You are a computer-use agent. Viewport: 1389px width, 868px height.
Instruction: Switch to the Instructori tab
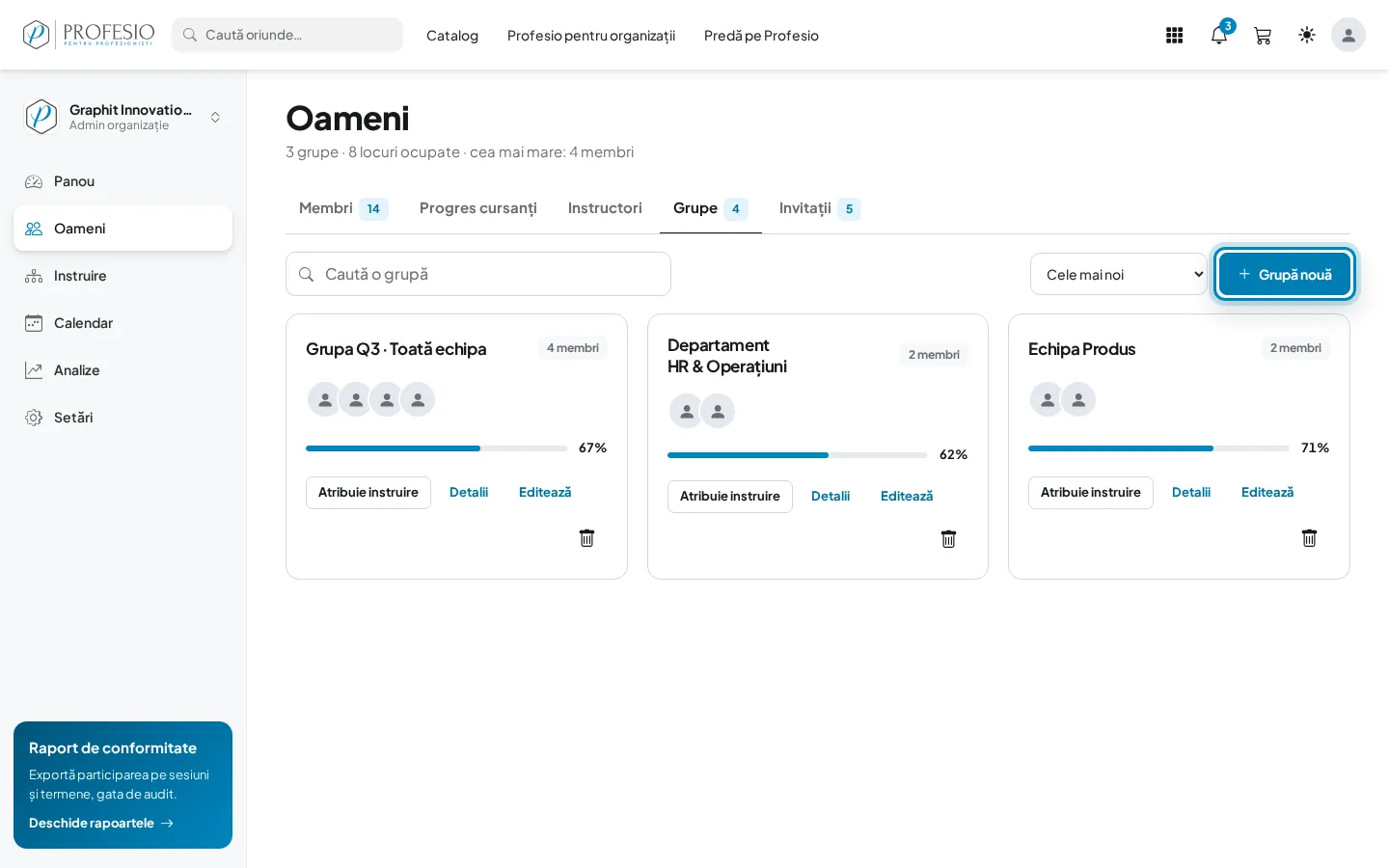pos(605,208)
